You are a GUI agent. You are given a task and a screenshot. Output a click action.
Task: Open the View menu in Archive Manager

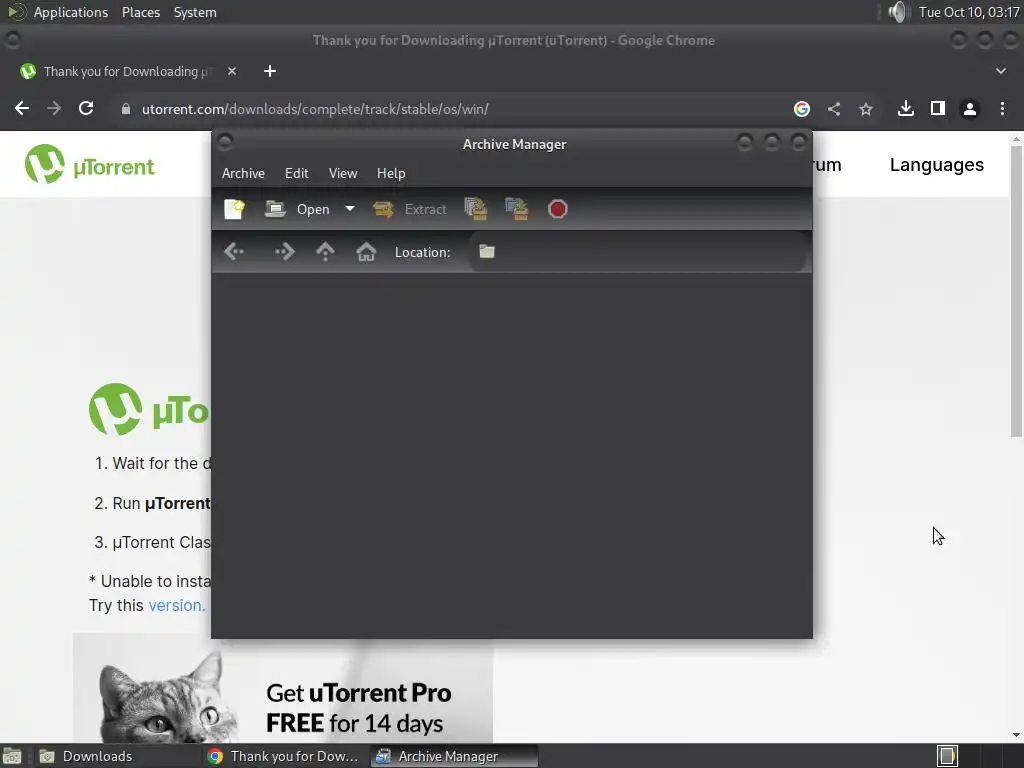343,173
